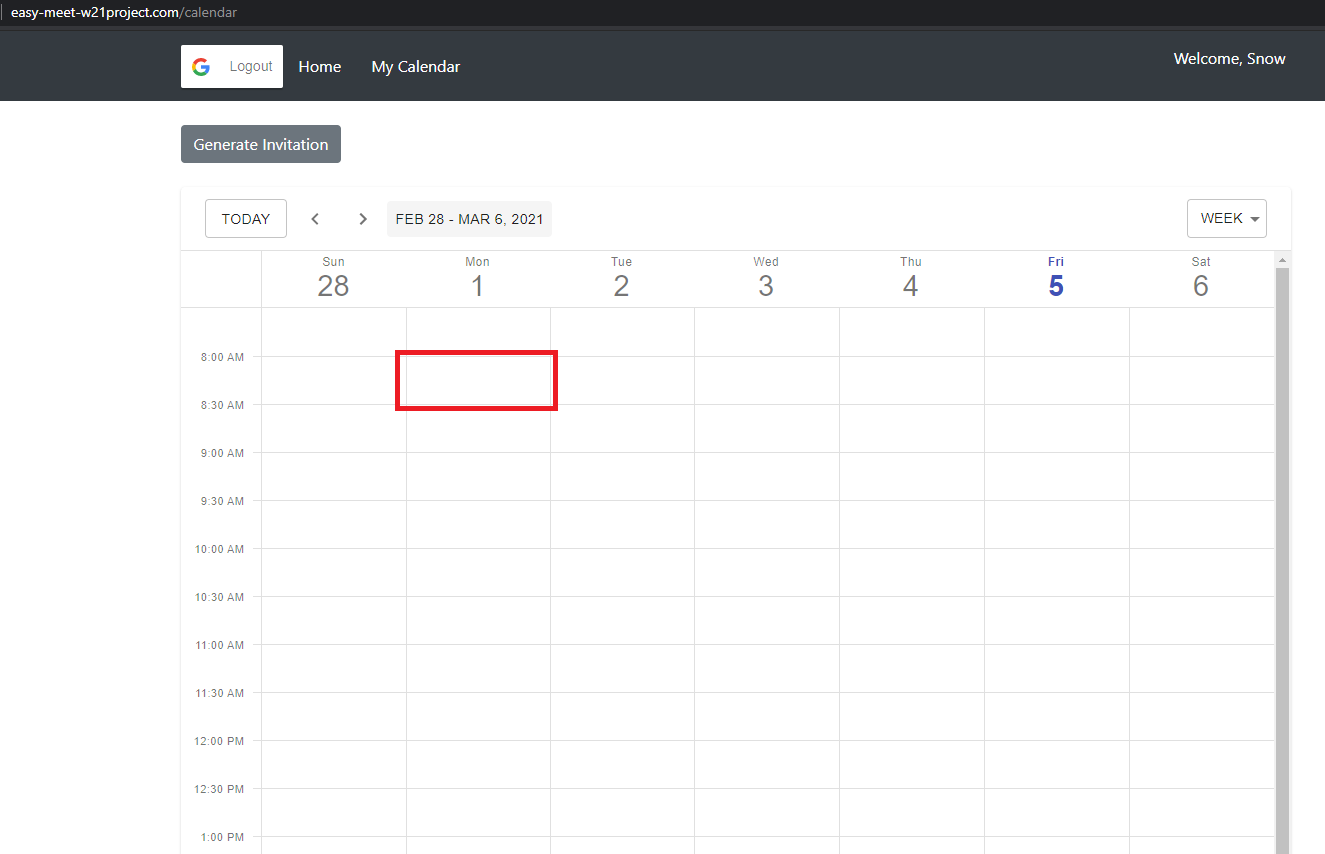Image resolution: width=1325 pixels, height=854 pixels.
Task: Click the Fri 5 day header
Action: tap(1056, 277)
